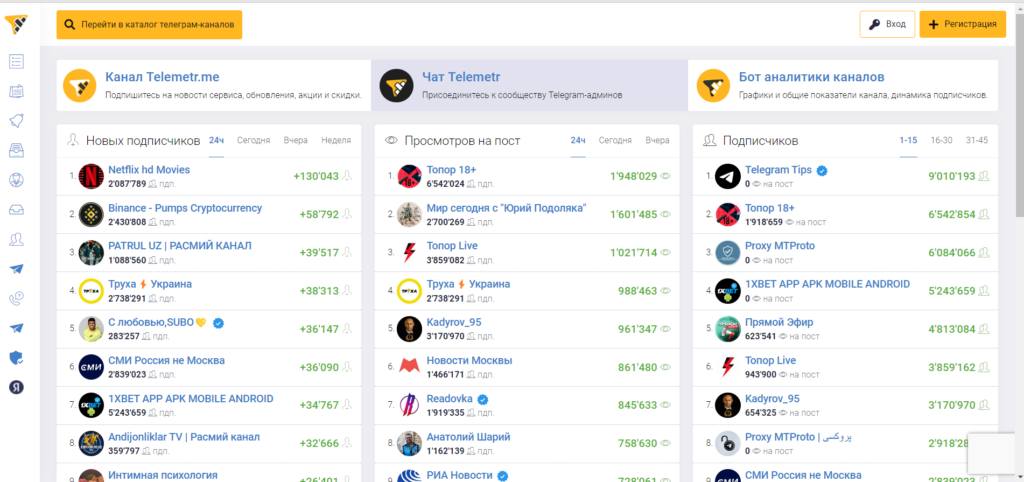The image size is (1024, 482).
Task: Click the Новости Москвы channel avatar
Action: (x=409, y=367)
